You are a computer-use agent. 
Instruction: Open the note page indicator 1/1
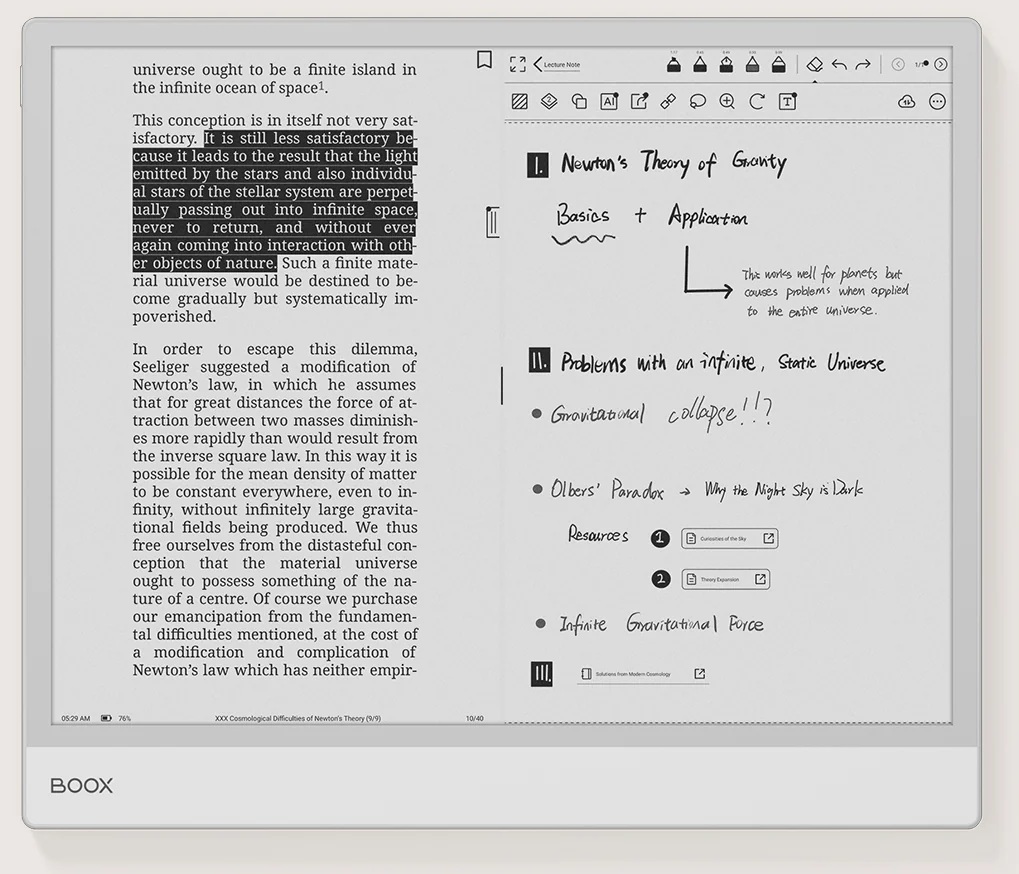921,64
